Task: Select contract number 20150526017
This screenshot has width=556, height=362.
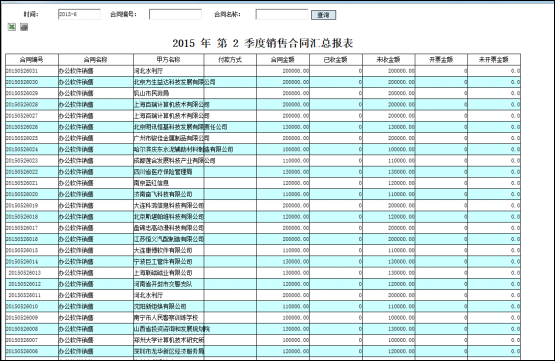Action: coord(22,228)
